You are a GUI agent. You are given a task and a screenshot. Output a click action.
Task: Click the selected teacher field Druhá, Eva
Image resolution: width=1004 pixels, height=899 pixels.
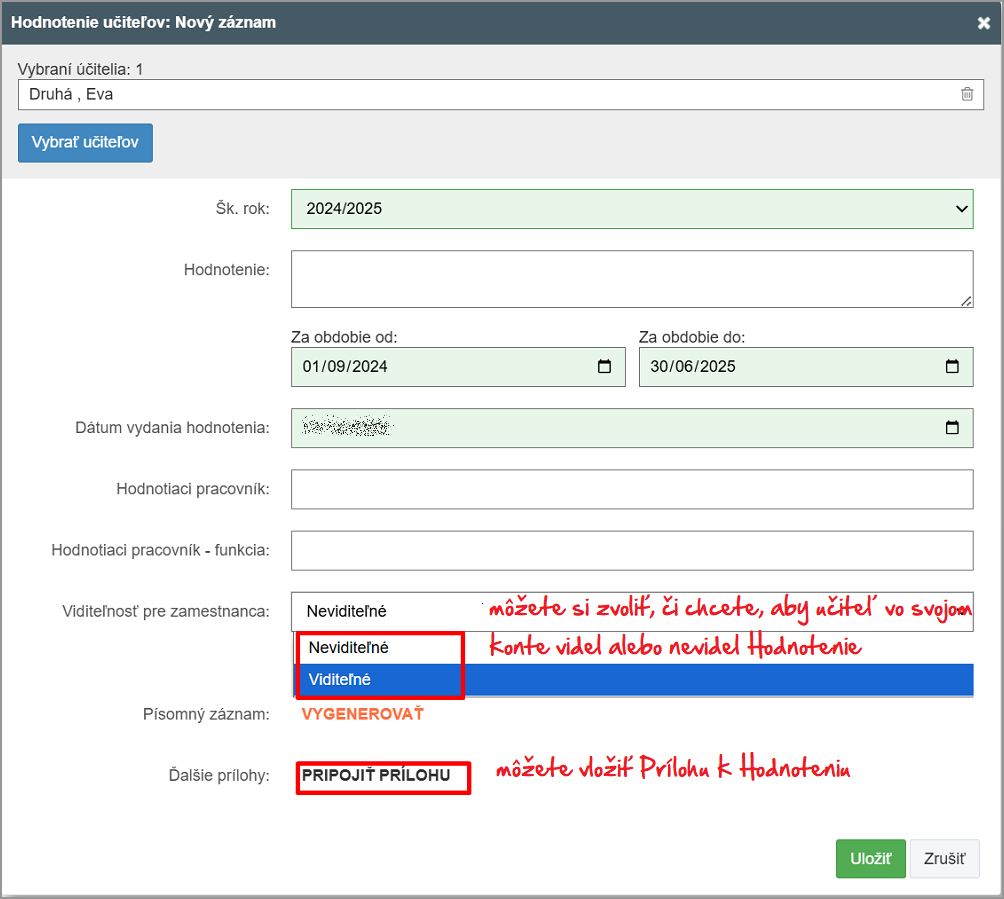point(480,94)
